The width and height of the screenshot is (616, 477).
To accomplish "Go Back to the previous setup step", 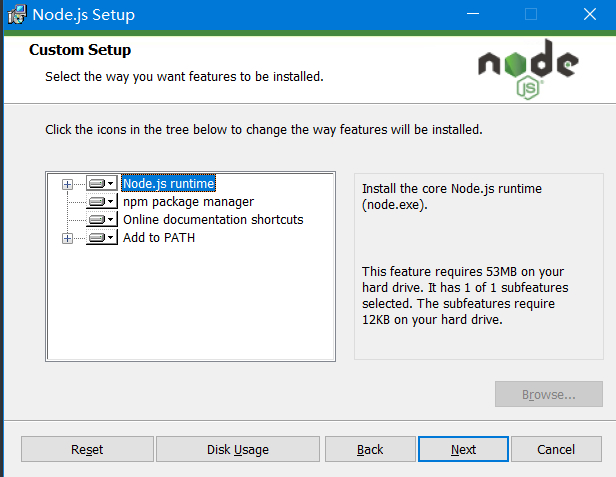I will [x=370, y=449].
